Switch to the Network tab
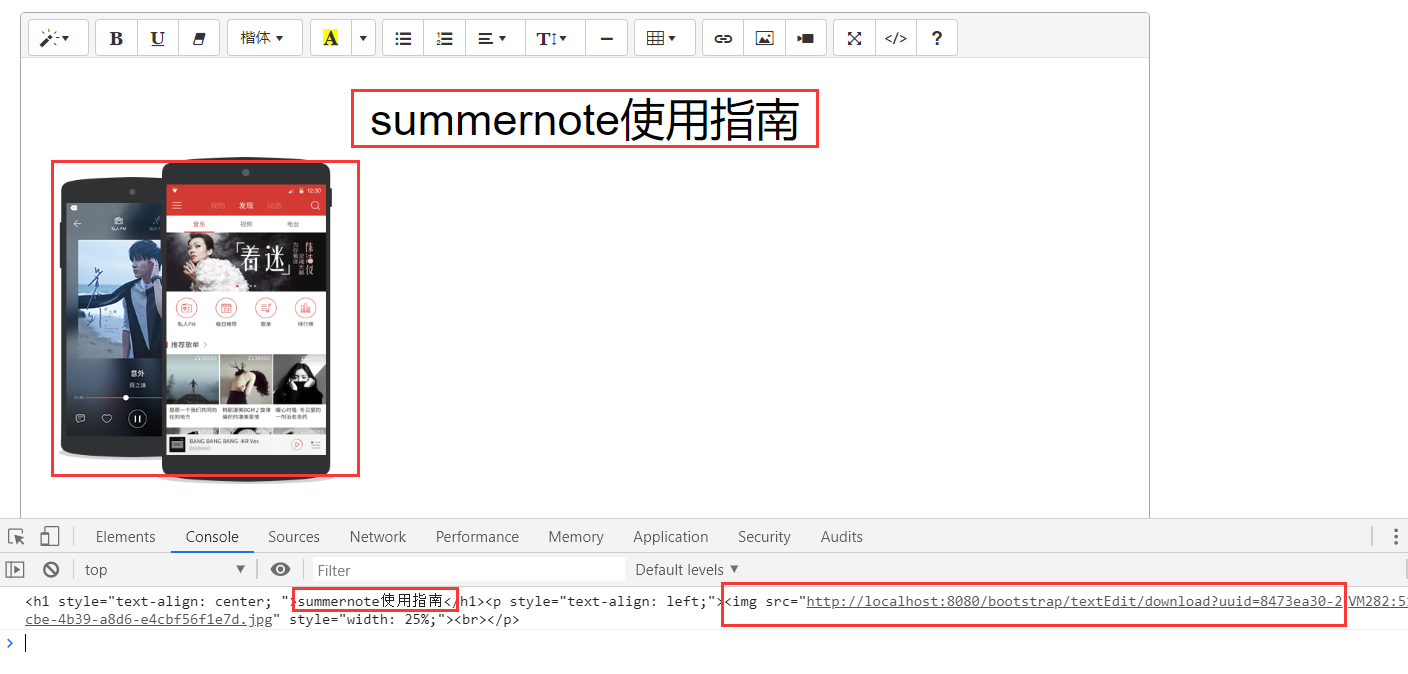The image size is (1408, 674). pos(377,536)
